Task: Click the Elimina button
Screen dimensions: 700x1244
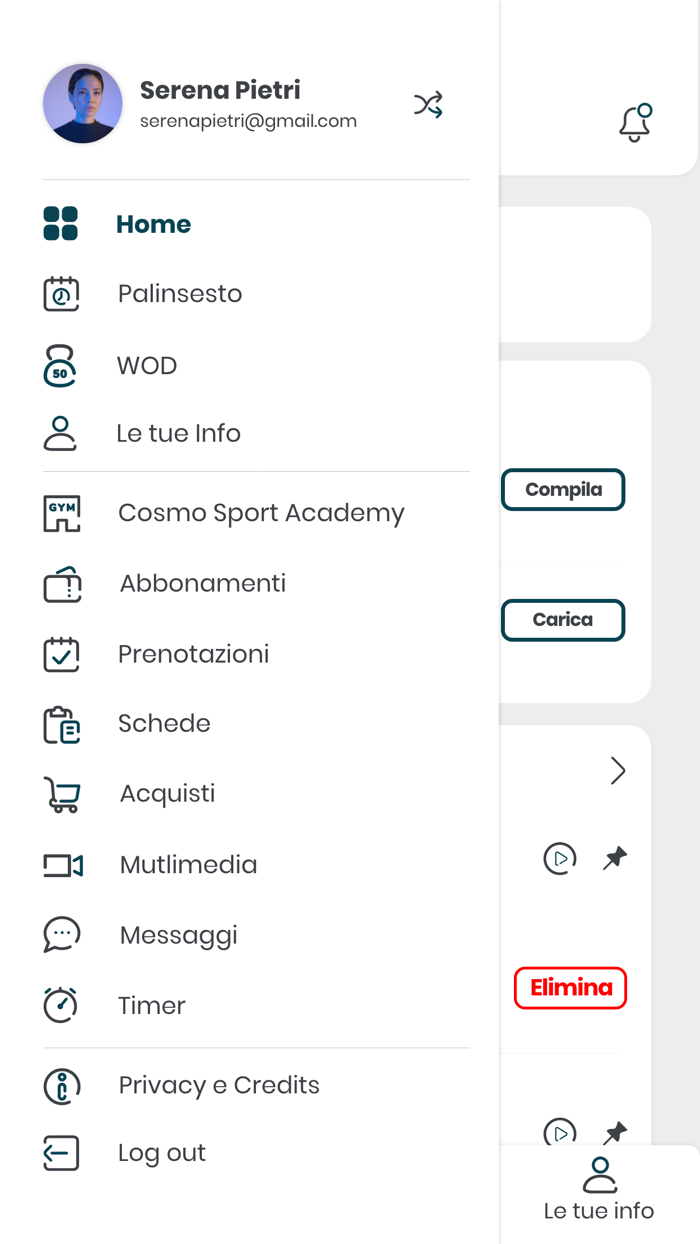Action: 570,988
